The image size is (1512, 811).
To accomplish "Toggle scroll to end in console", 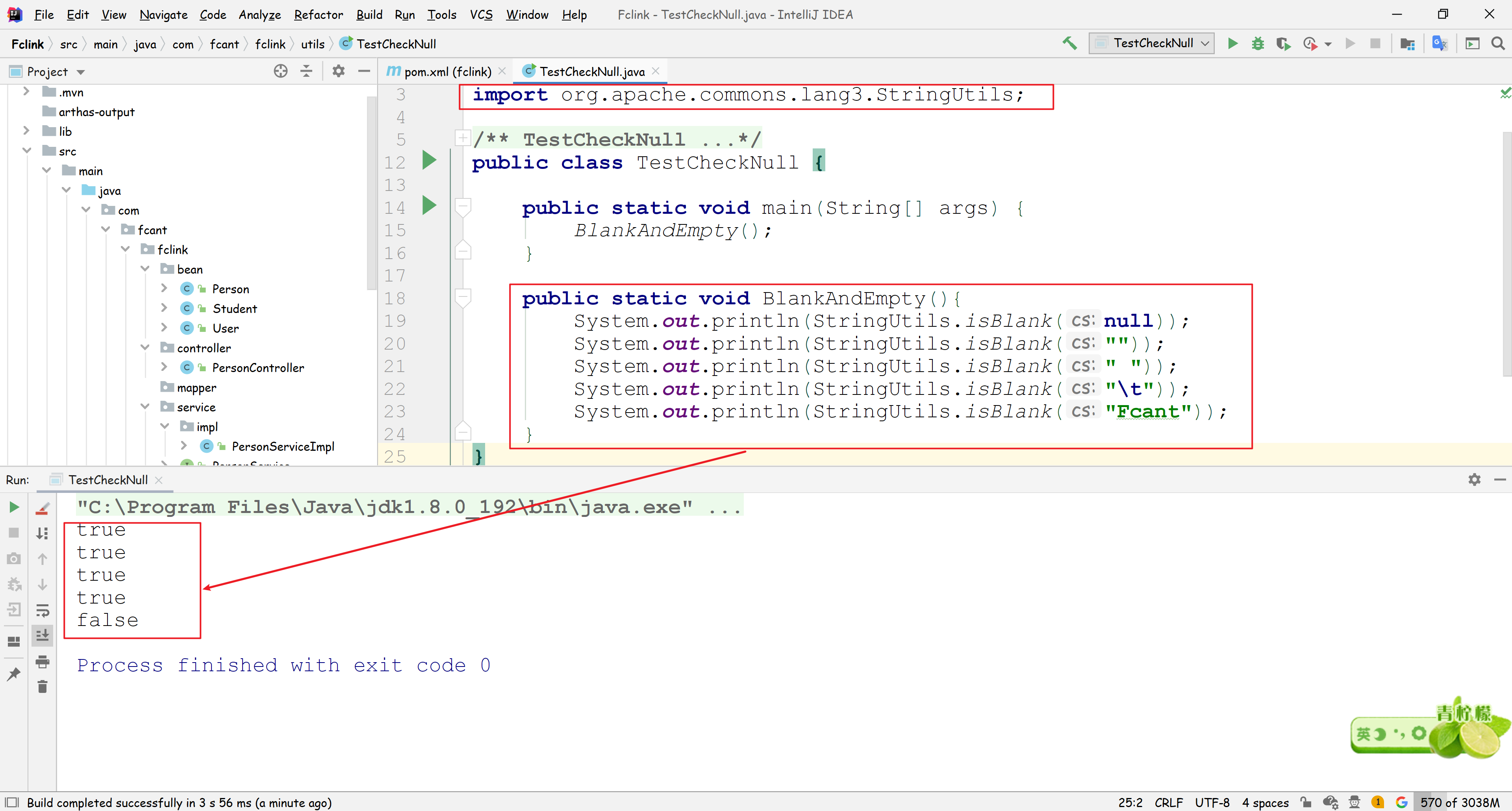I will [x=42, y=635].
